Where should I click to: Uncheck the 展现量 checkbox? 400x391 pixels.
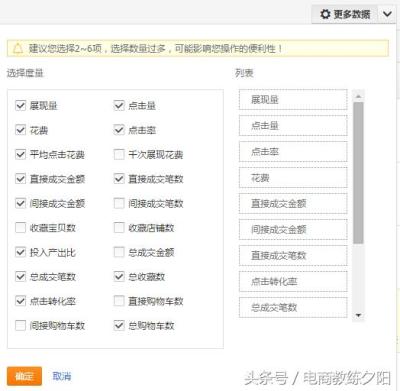(x=21, y=106)
